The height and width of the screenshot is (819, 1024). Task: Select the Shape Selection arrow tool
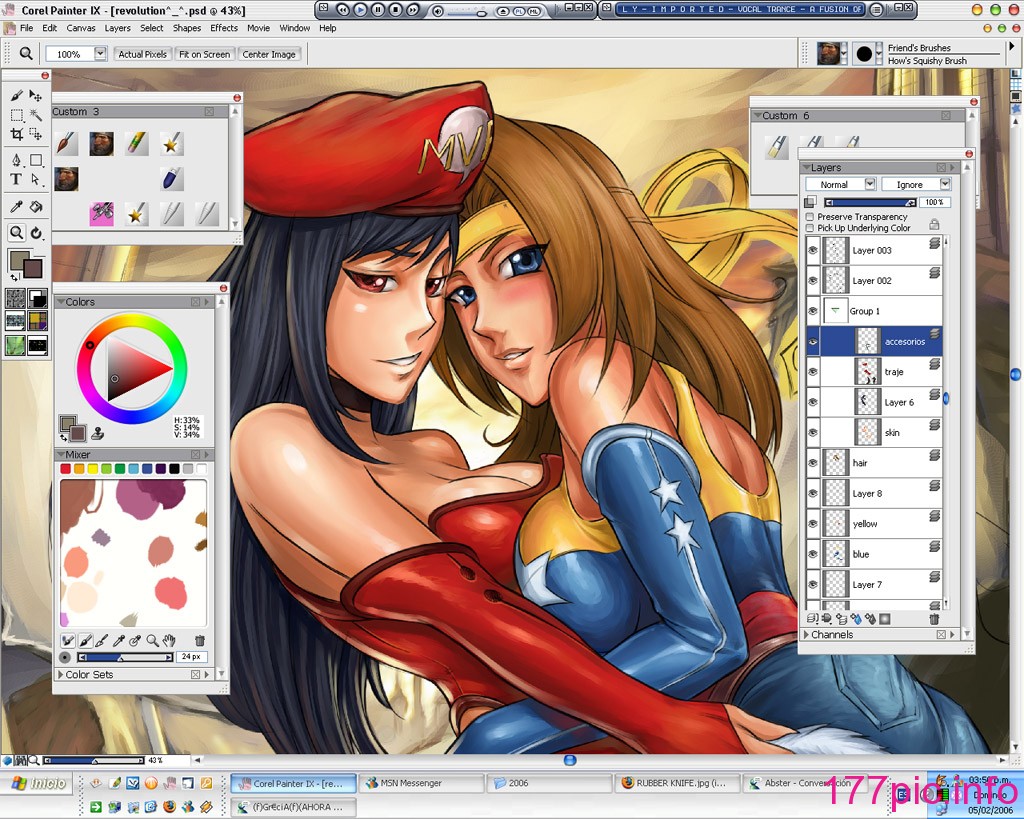point(36,179)
